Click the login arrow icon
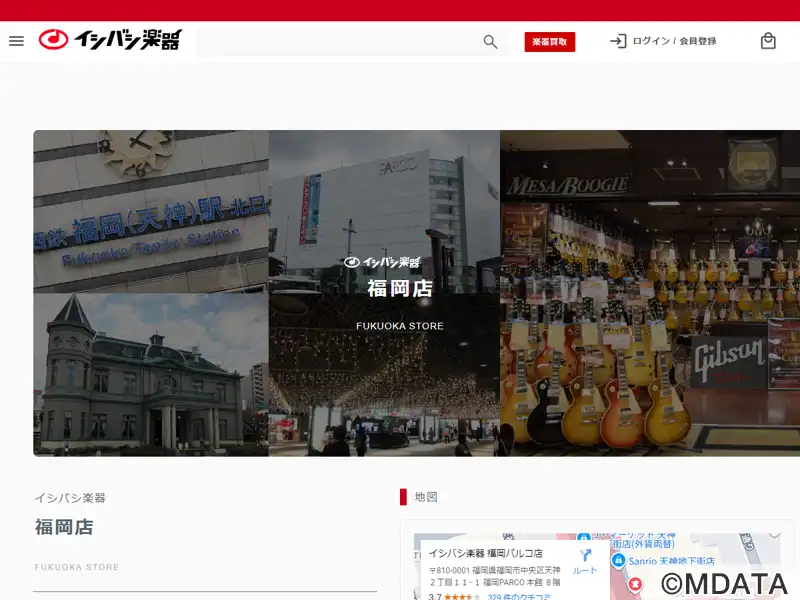 click(618, 41)
